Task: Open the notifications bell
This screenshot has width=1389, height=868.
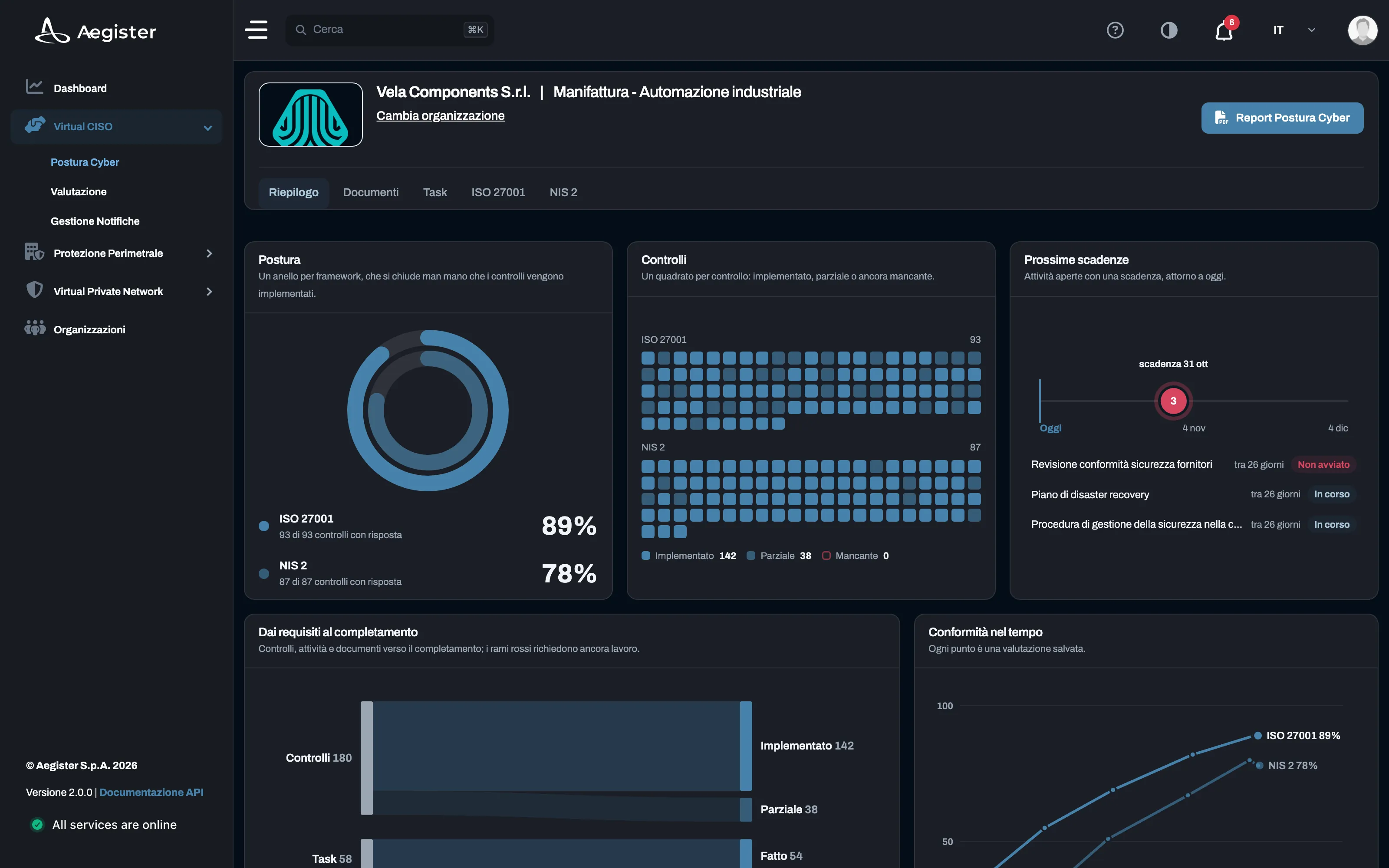Action: 1224,31
